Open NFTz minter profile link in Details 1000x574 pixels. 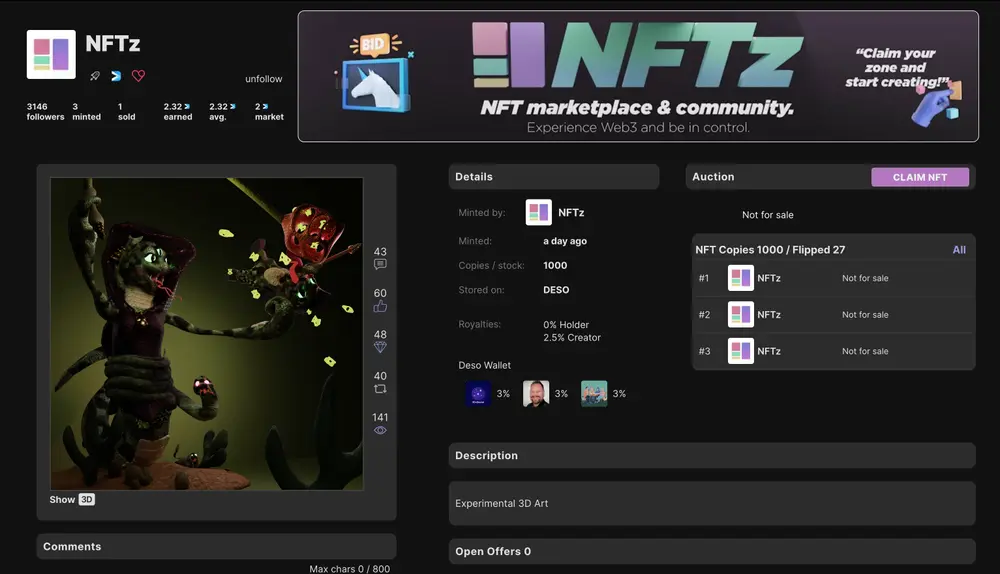(x=571, y=212)
